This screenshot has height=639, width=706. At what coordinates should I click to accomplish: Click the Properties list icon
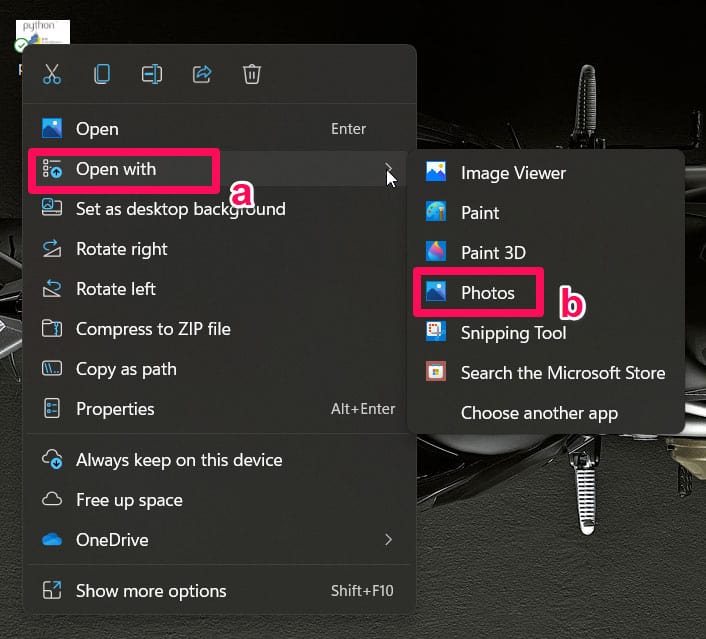[52, 408]
